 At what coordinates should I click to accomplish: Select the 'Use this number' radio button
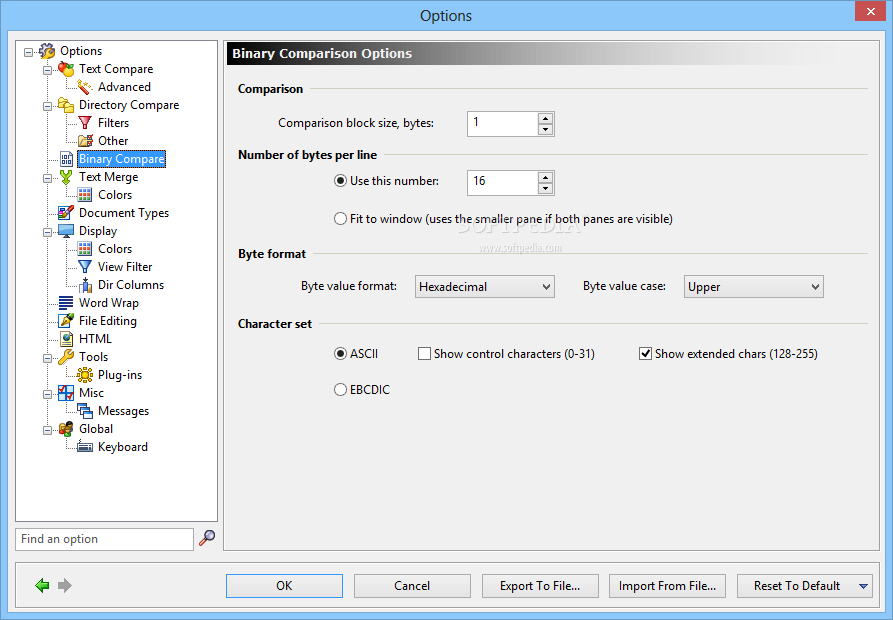point(340,181)
